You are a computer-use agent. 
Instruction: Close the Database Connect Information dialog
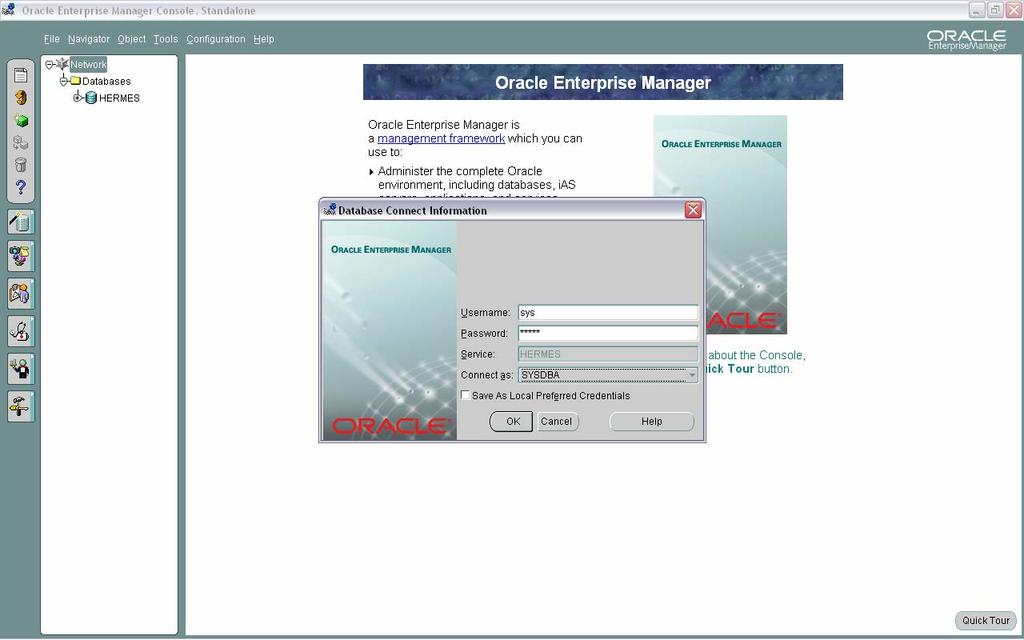pos(693,210)
